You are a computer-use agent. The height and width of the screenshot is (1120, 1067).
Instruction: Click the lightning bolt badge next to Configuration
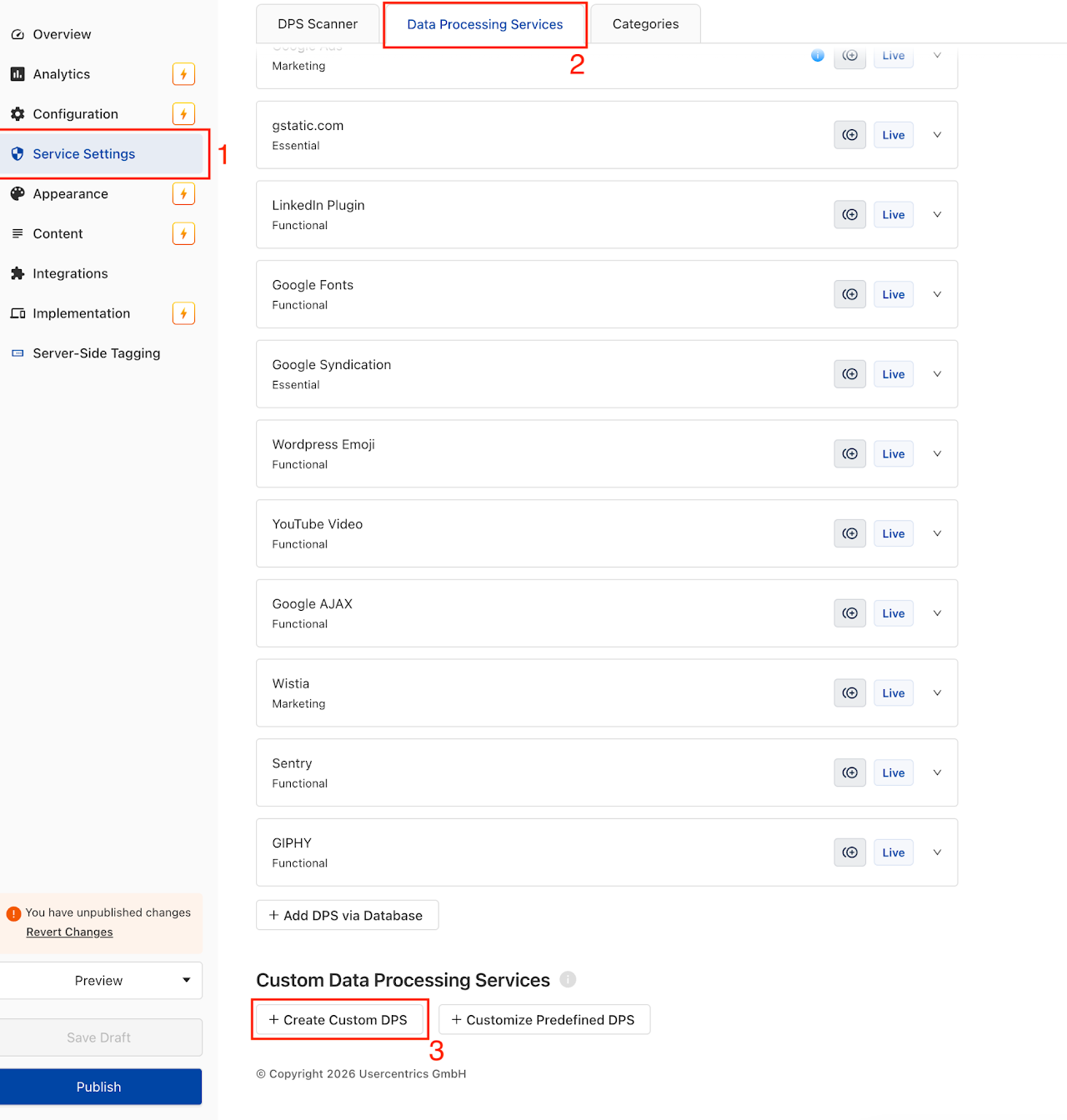pyautogui.click(x=183, y=114)
